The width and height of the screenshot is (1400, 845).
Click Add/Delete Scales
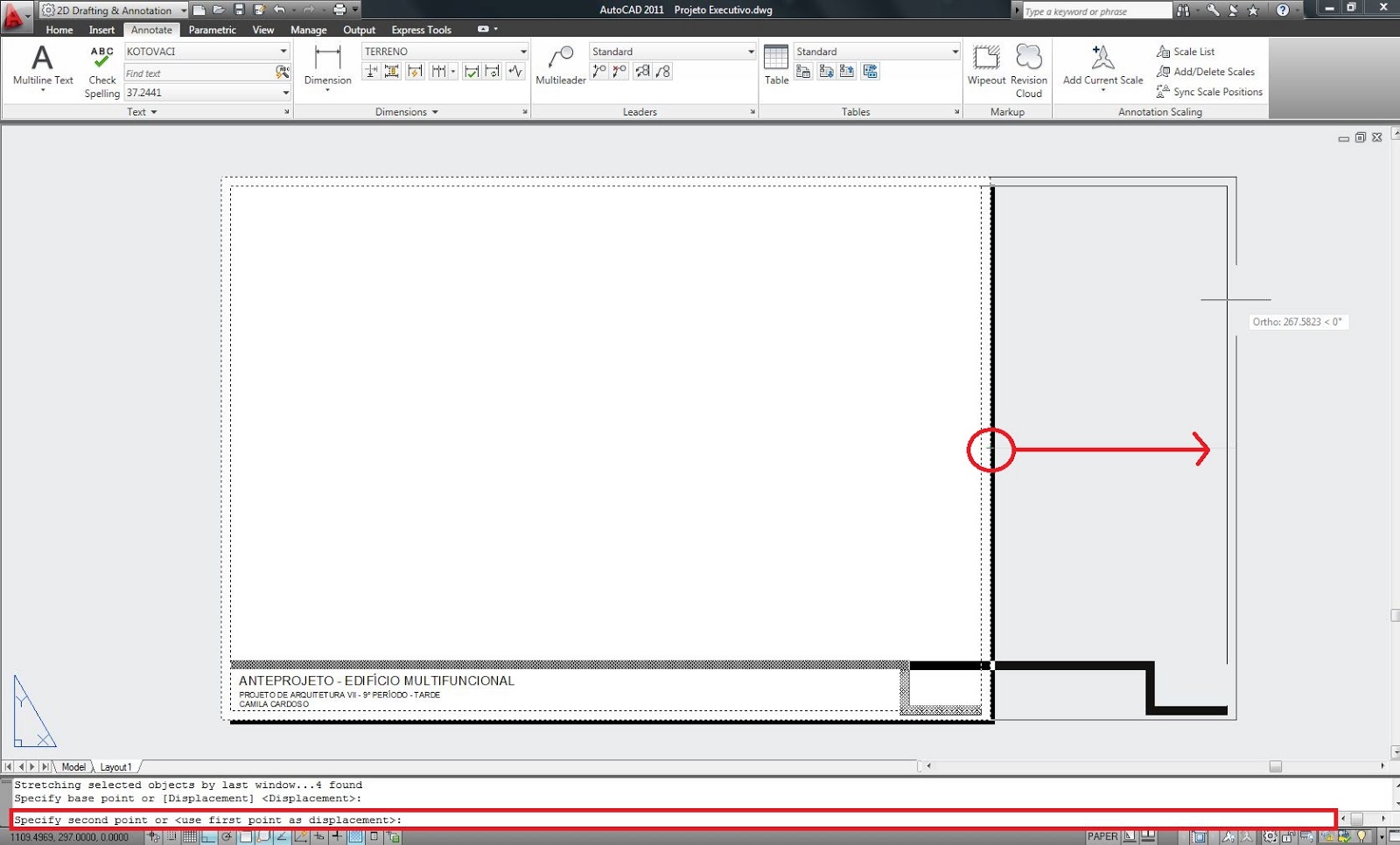[1206, 72]
